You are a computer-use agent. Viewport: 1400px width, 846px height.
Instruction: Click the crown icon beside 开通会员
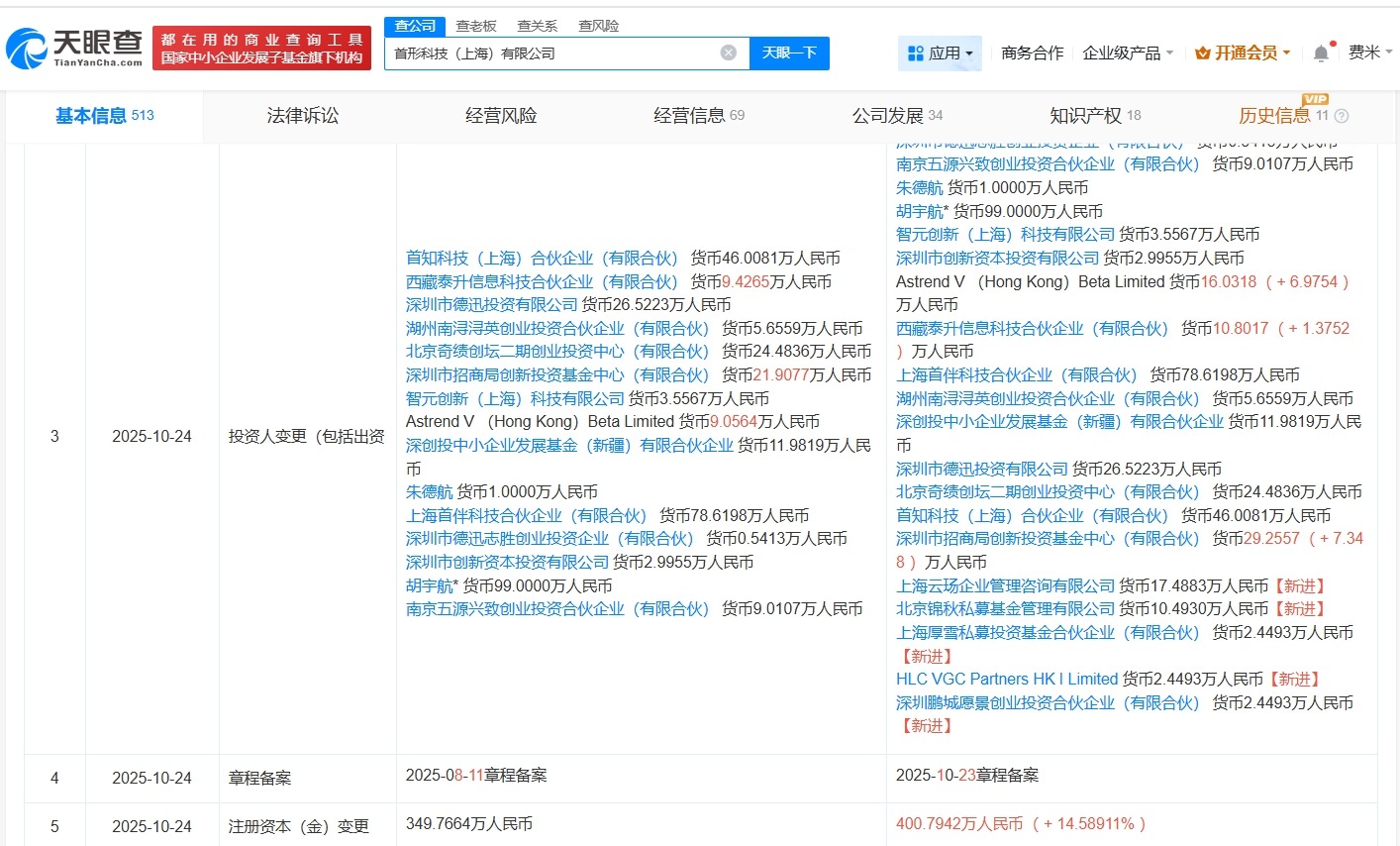point(1201,53)
